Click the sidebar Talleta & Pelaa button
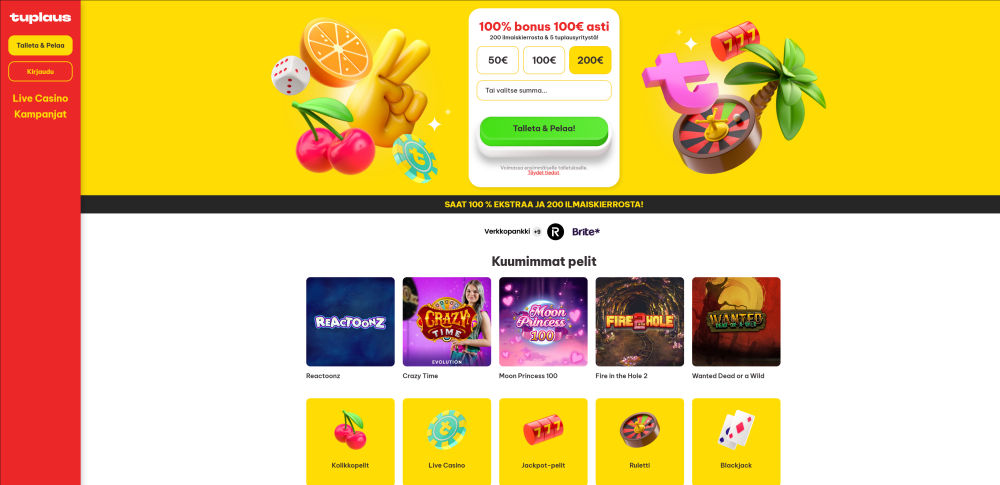This screenshot has width=1000, height=485. tap(40, 45)
